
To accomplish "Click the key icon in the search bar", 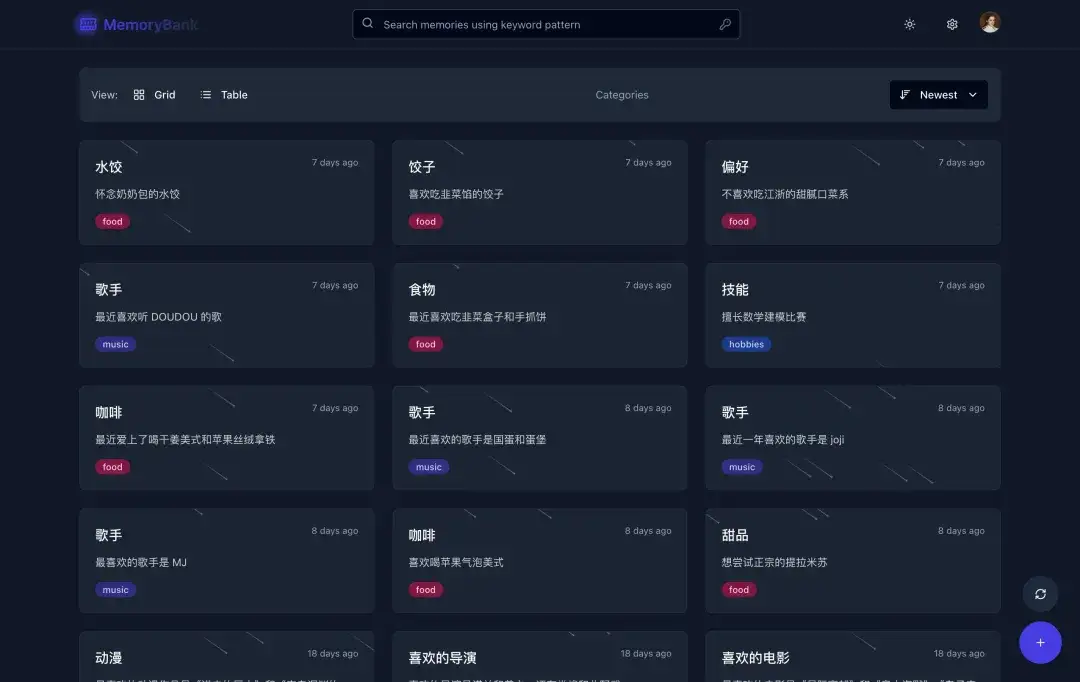I will [x=725, y=24].
